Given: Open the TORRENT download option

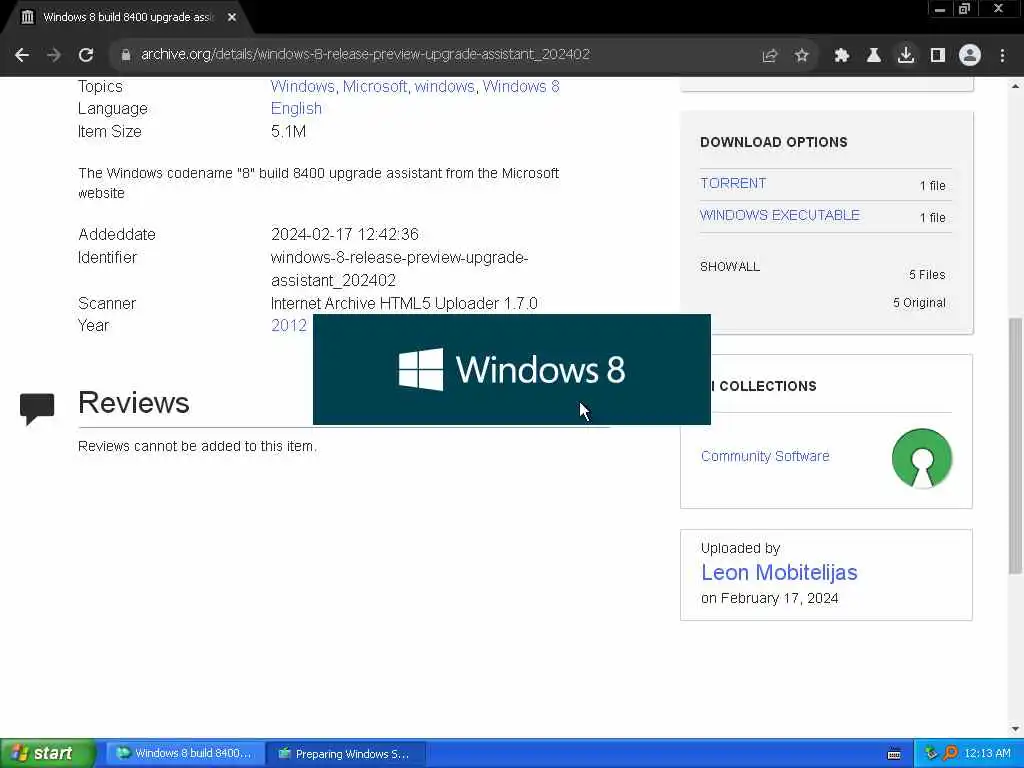Looking at the screenshot, I should click(x=733, y=184).
